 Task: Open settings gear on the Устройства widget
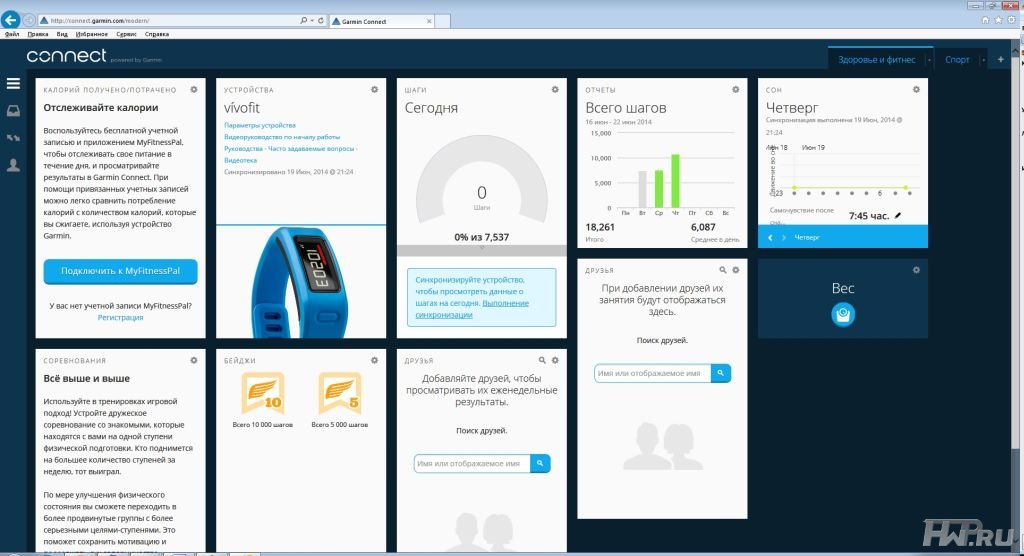pos(374,90)
